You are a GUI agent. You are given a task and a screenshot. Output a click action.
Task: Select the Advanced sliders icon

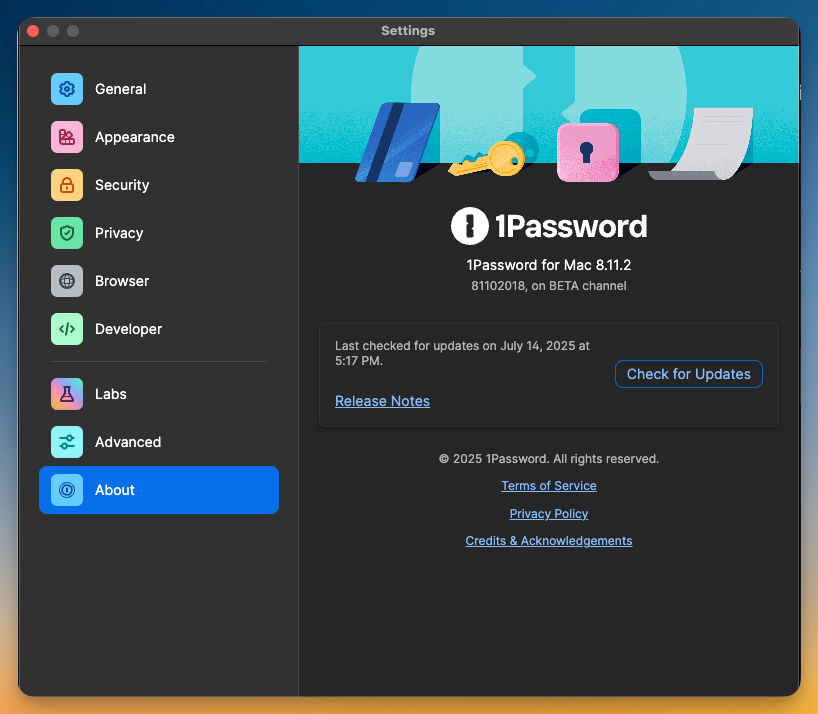[67, 442]
